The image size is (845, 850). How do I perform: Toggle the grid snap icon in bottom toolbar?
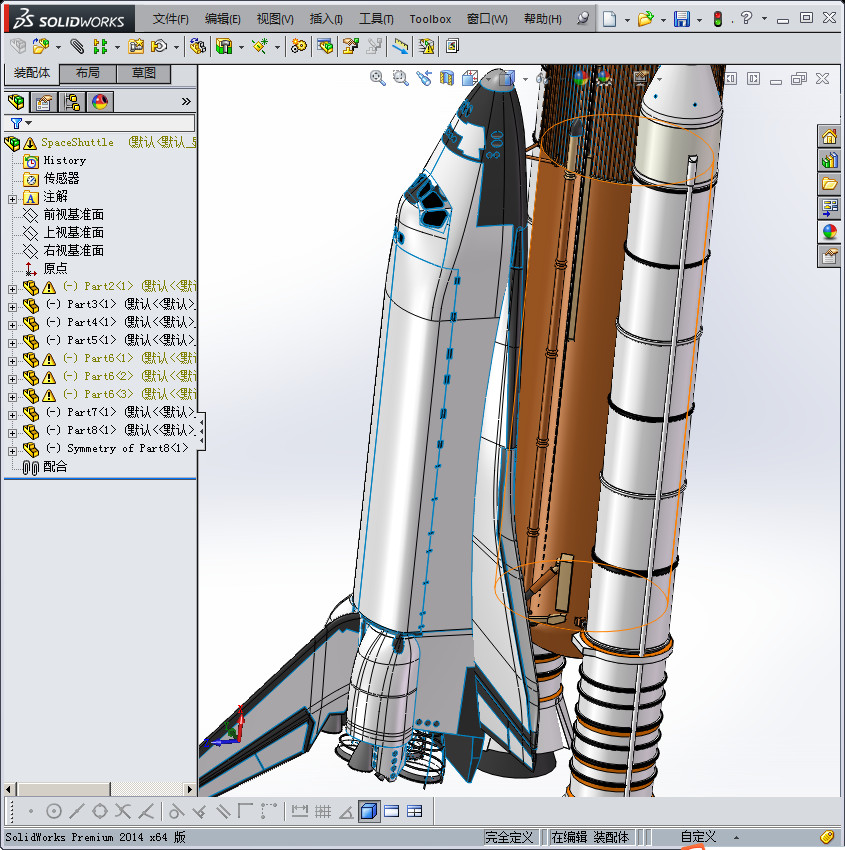click(x=323, y=812)
